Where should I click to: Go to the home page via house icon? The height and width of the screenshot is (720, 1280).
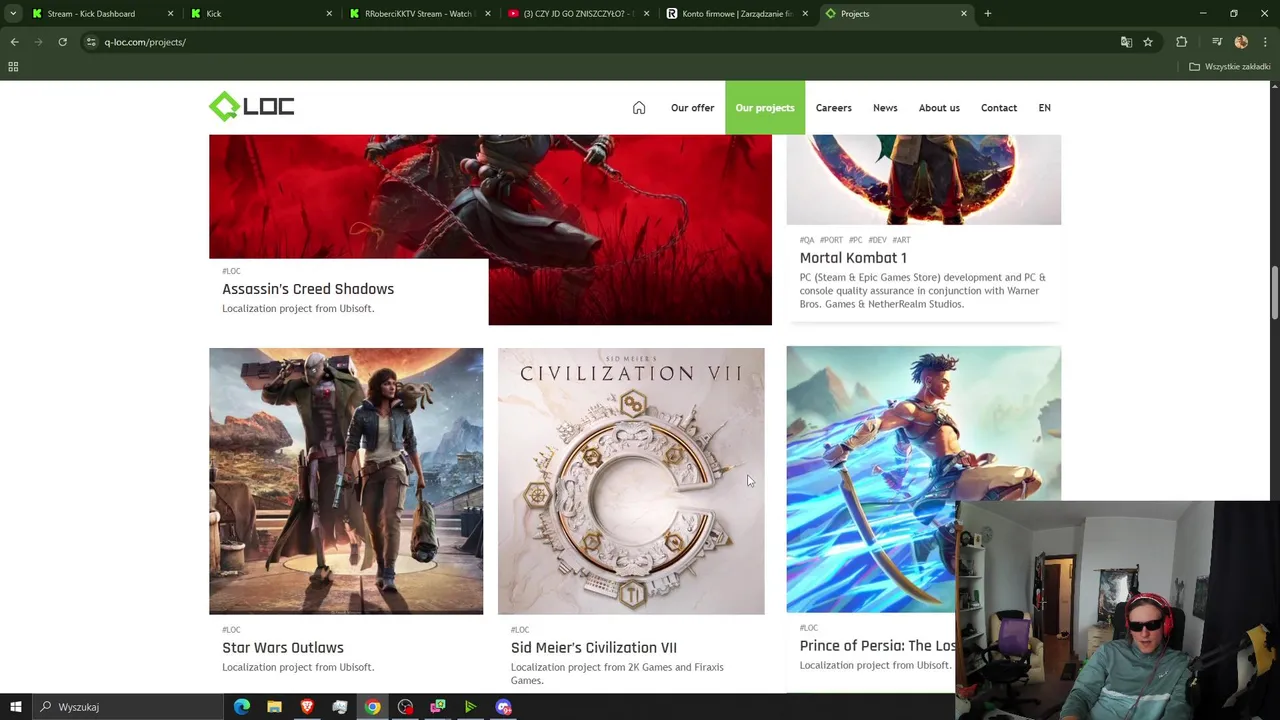(x=639, y=108)
